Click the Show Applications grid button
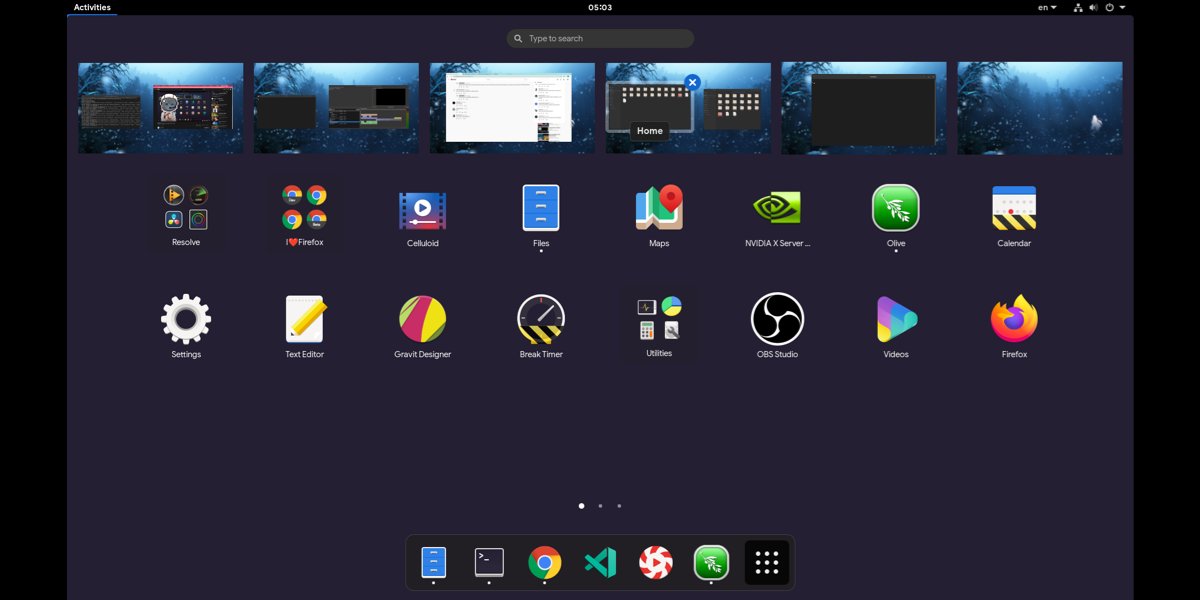The height and width of the screenshot is (600, 1200). tap(767, 563)
